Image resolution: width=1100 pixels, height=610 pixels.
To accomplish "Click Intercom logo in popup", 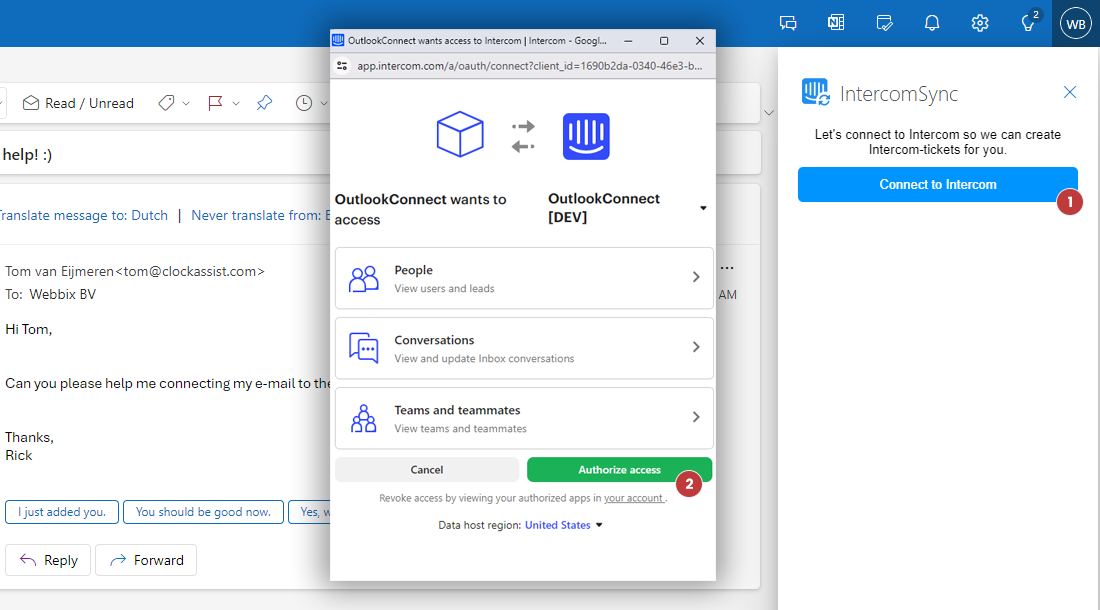I will (586, 136).
